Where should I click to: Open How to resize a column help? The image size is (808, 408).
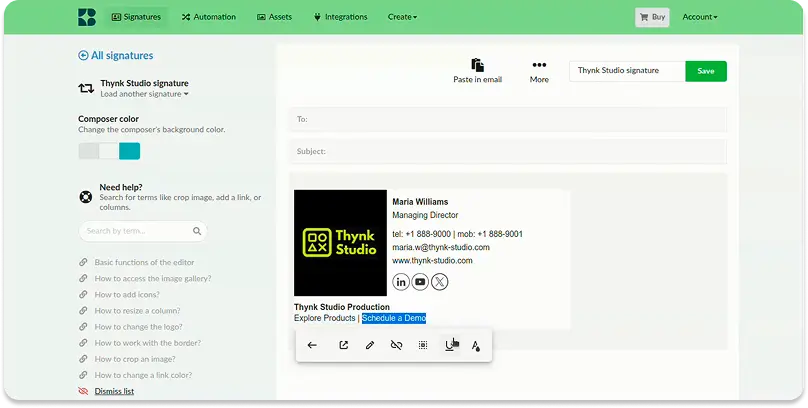click(137, 311)
